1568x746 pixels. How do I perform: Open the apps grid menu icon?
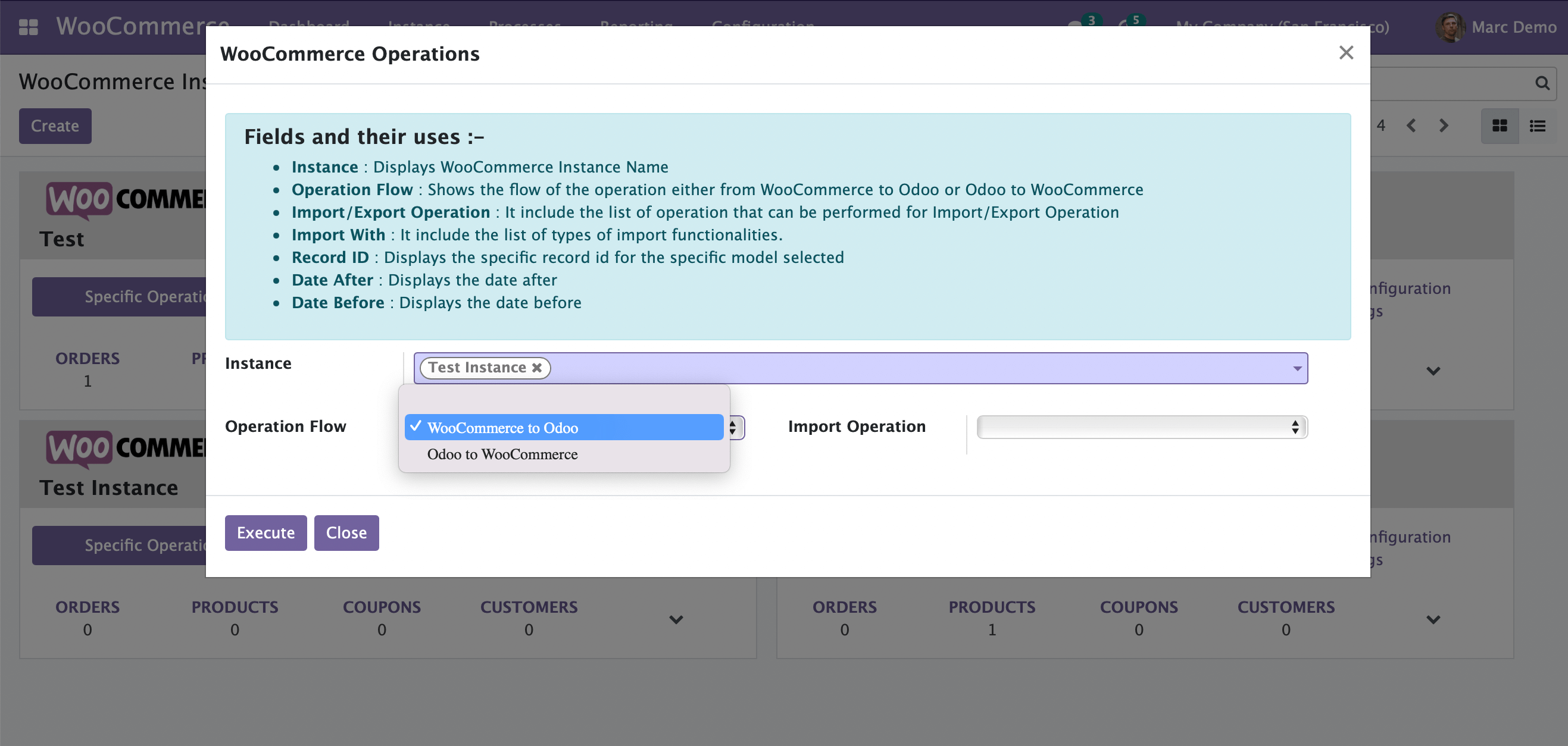coord(28,27)
